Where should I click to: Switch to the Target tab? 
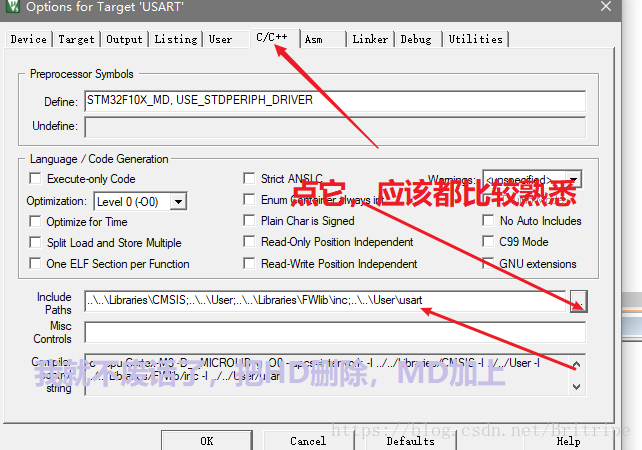76,39
